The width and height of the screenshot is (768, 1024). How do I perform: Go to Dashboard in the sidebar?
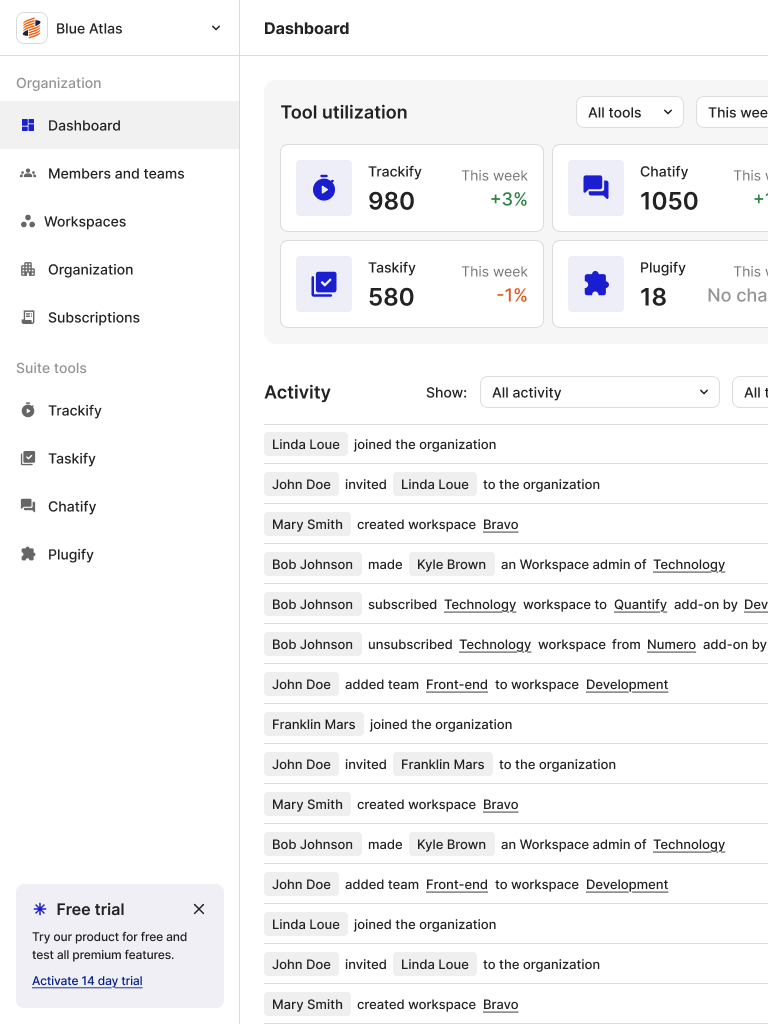84,126
